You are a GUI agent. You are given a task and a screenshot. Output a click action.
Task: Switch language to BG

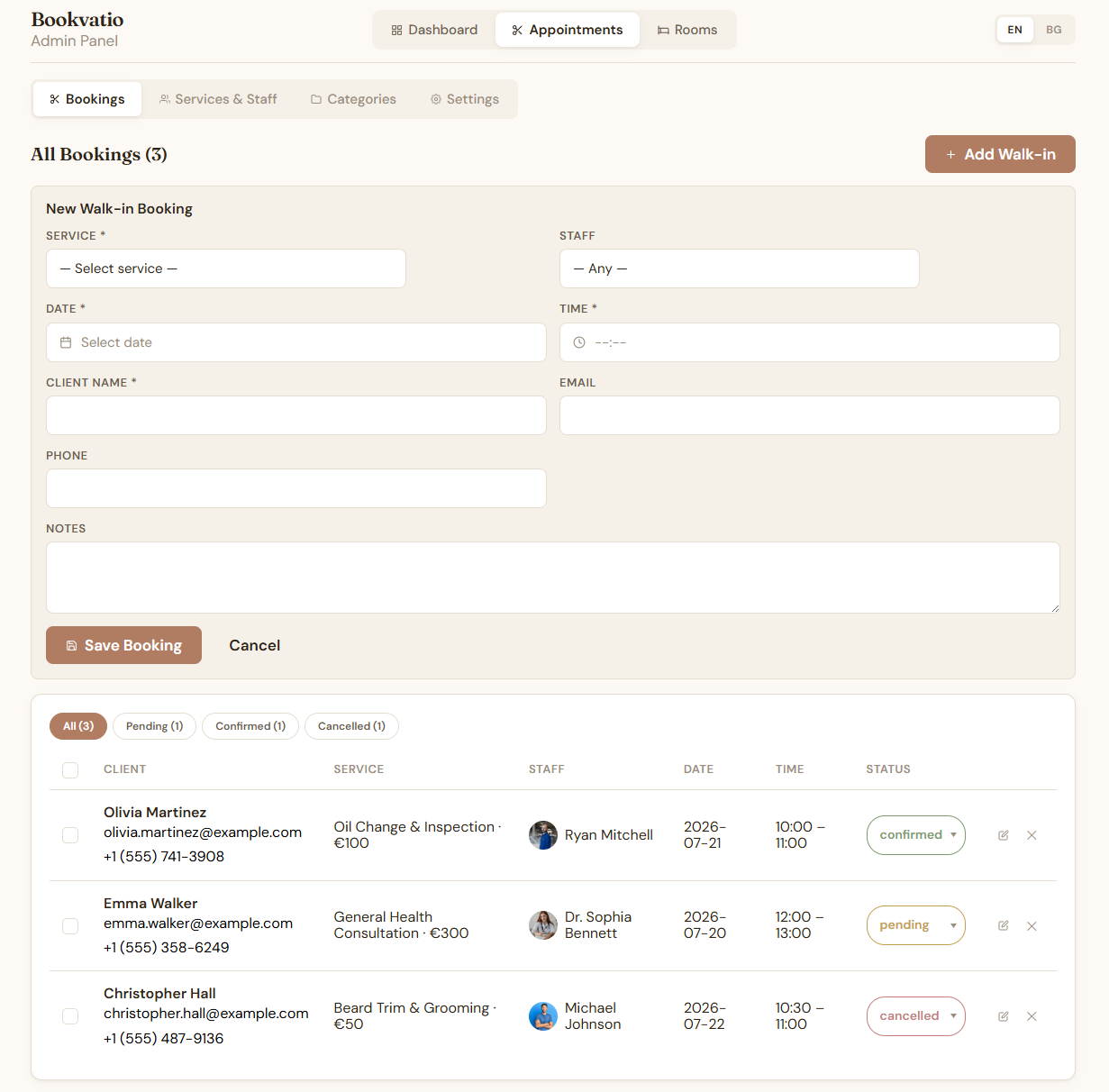click(1053, 30)
